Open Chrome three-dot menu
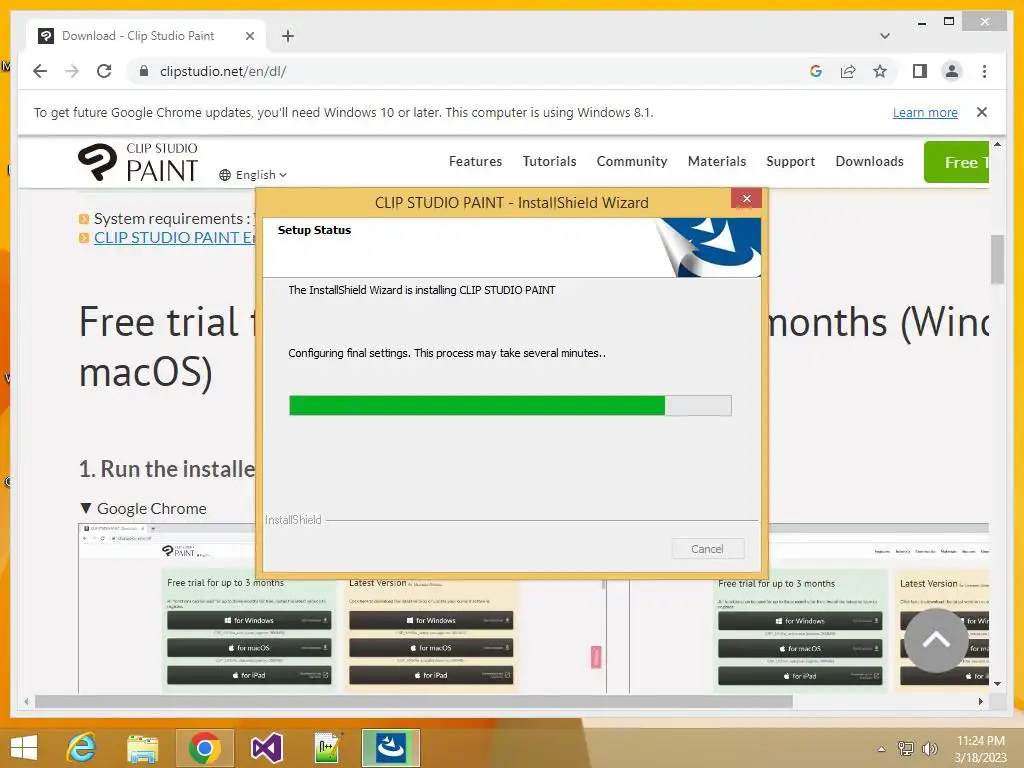This screenshot has width=1024, height=768. click(984, 71)
